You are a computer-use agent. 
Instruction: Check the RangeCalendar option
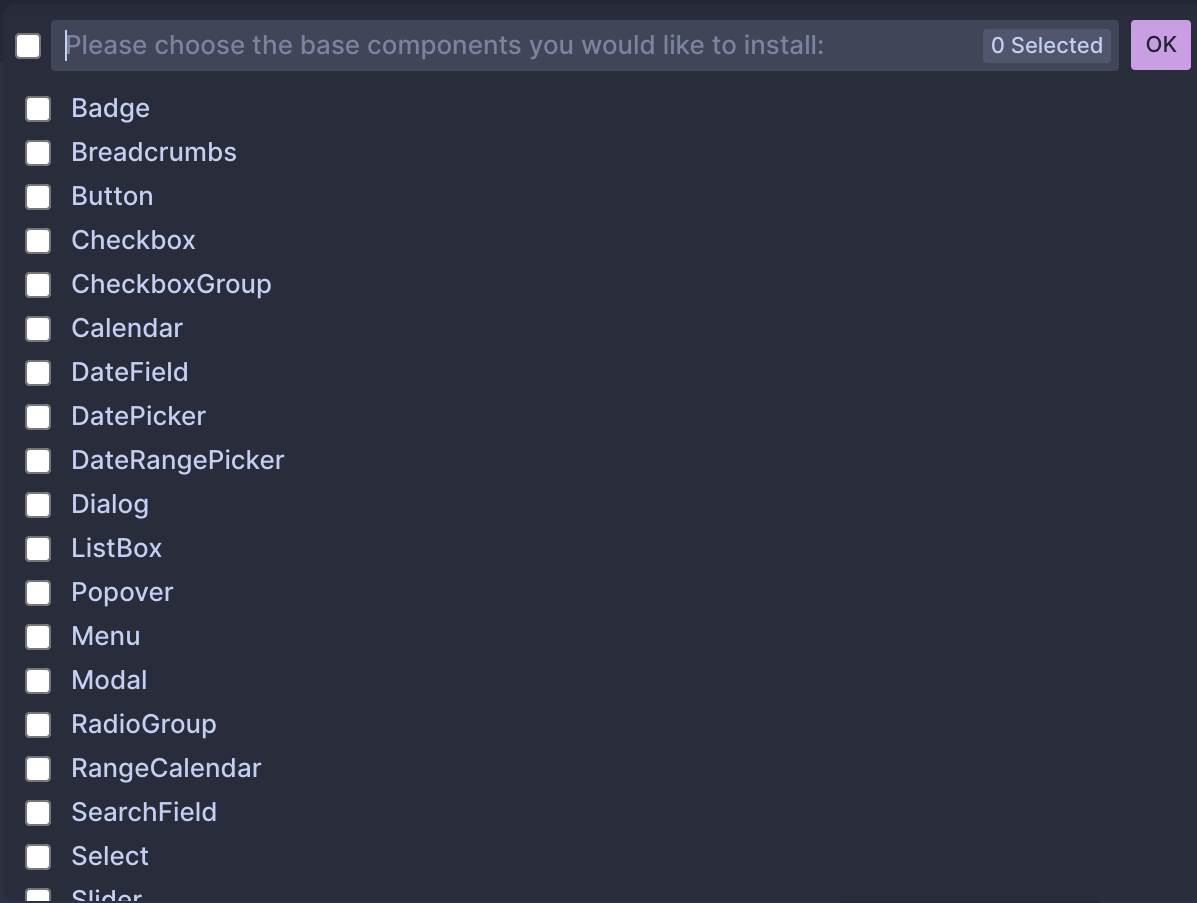pos(38,769)
